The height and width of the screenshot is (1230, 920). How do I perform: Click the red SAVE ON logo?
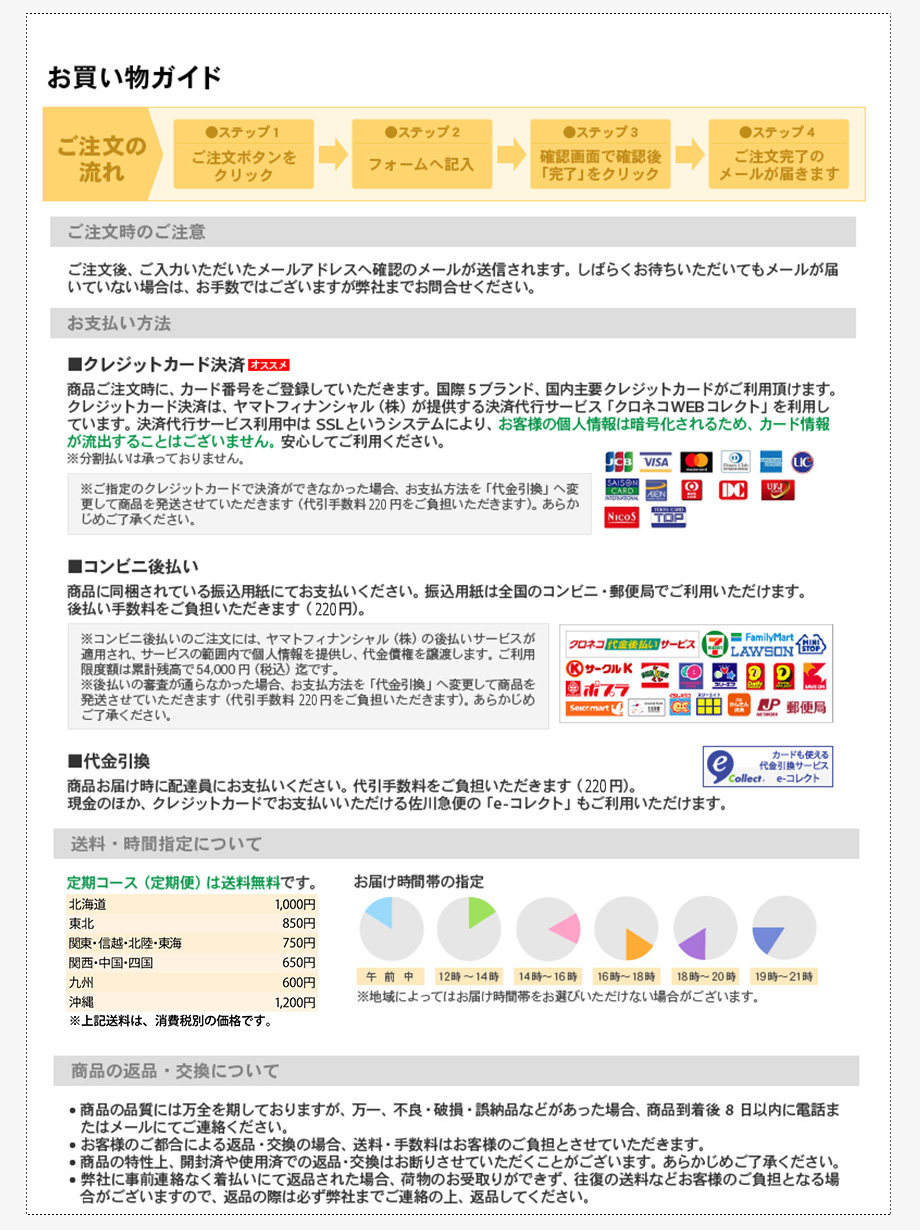pyautogui.click(x=814, y=677)
